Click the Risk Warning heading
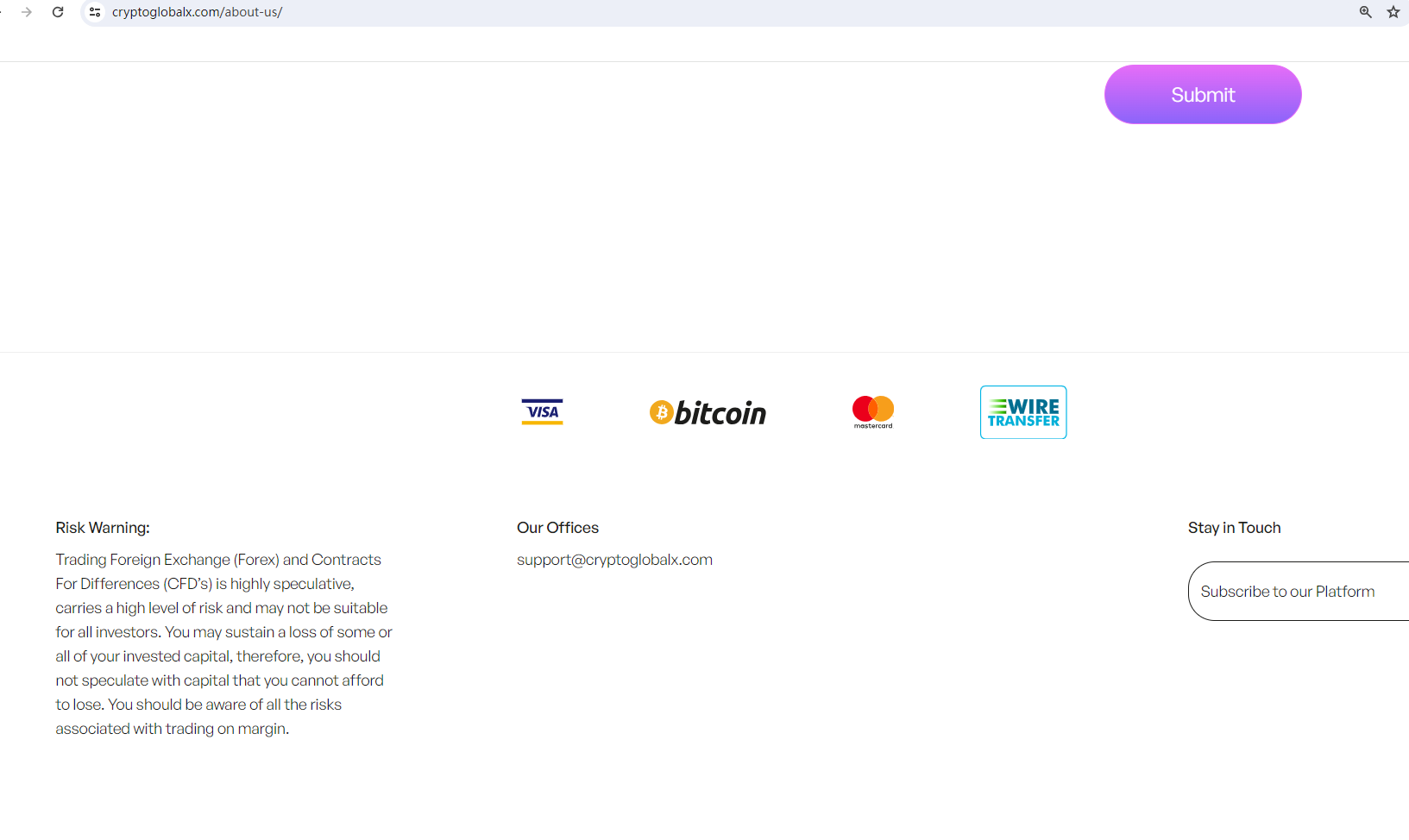 tap(103, 528)
